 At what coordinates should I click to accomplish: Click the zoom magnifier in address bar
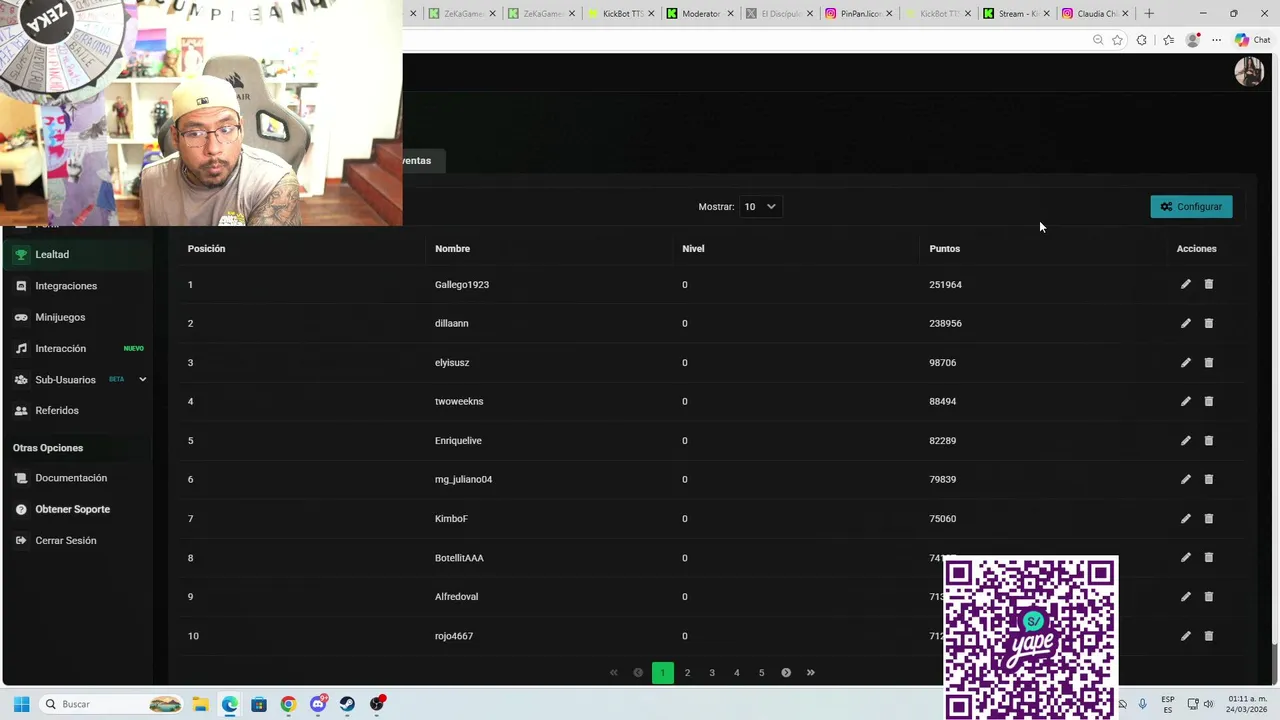coord(1098,40)
